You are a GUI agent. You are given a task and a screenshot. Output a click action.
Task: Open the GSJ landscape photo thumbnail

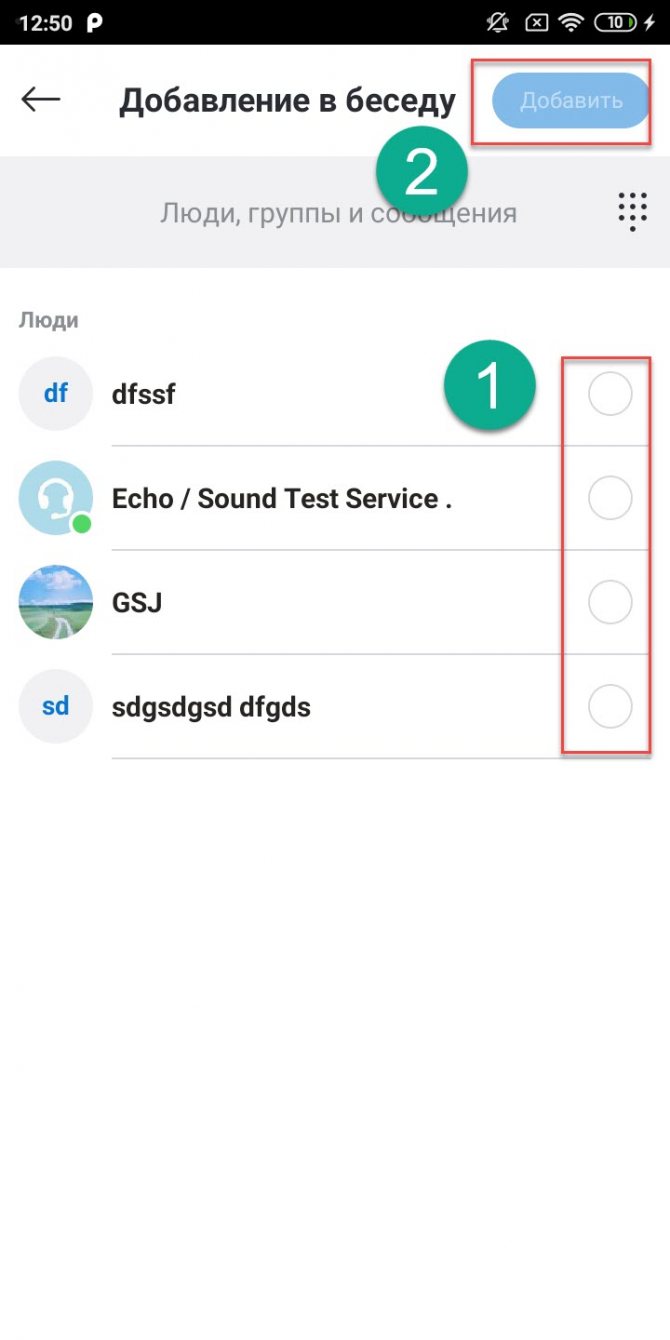click(56, 602)
